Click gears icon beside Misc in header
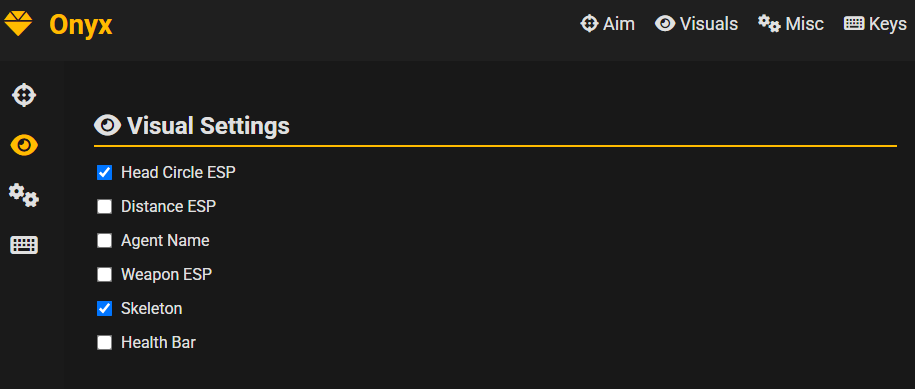 click(769, 24)
